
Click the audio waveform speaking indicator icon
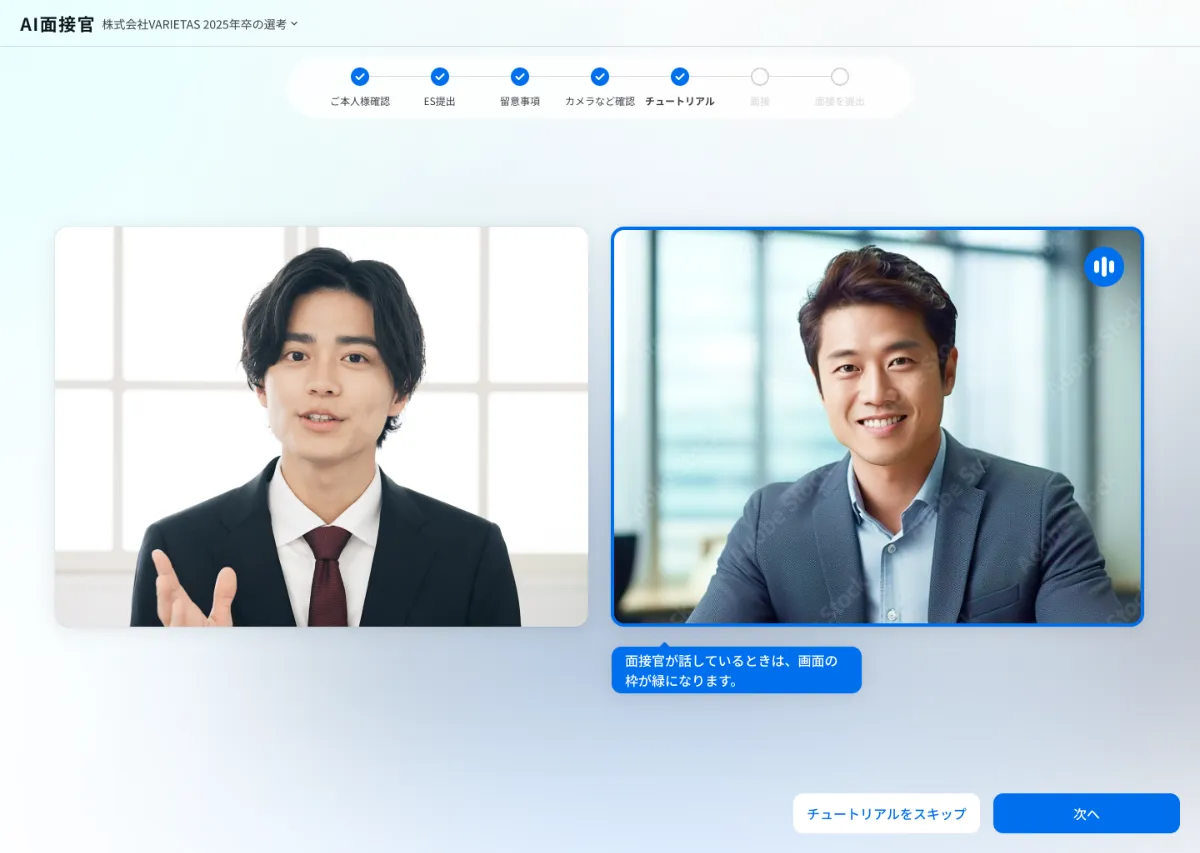pyautogui.click(x=1104, y=267)
